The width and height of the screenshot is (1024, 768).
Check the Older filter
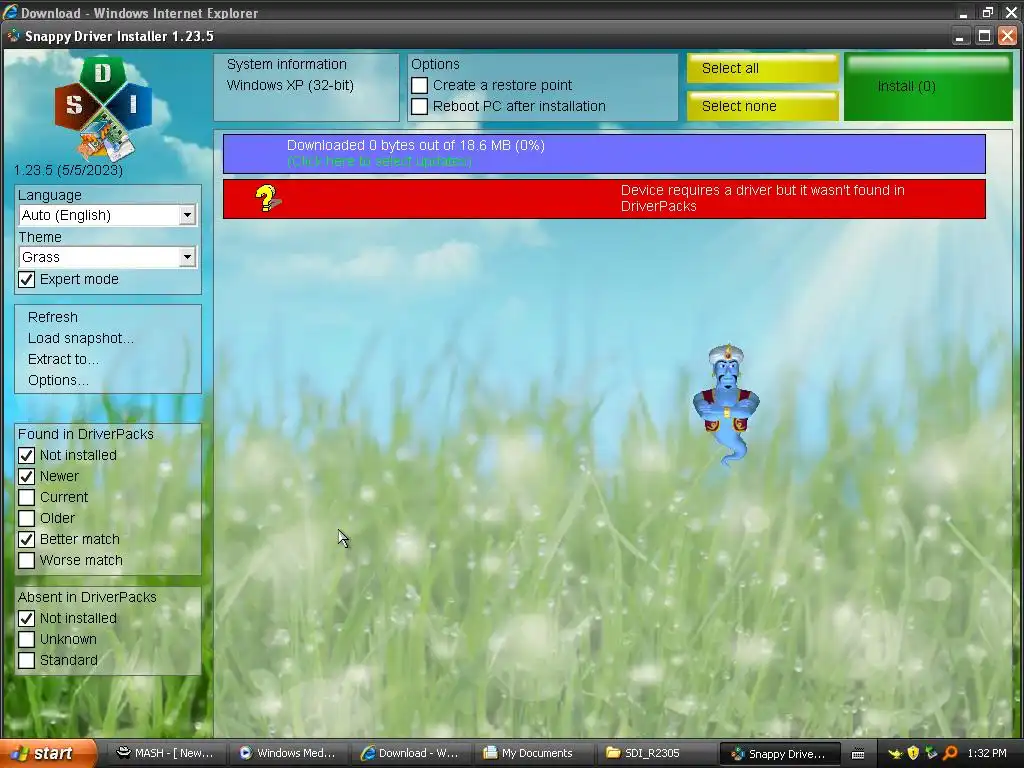tap(26, 518)
